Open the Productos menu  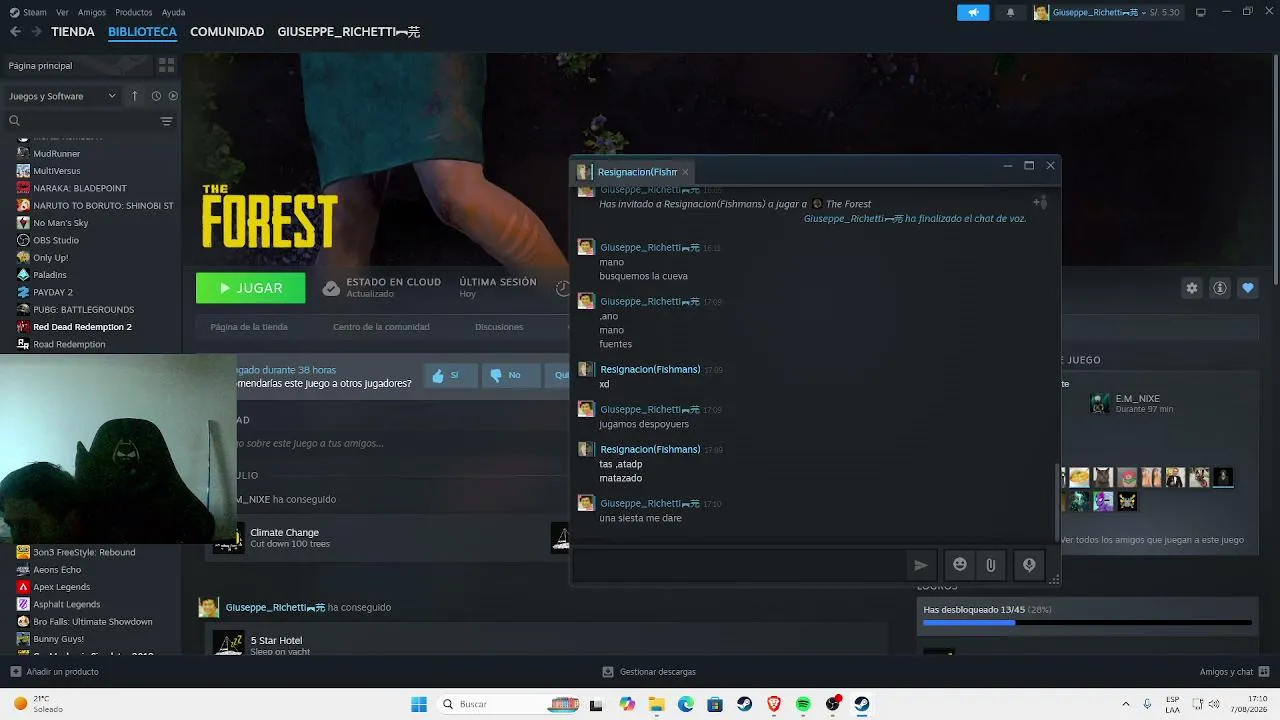tap(134, 12)
